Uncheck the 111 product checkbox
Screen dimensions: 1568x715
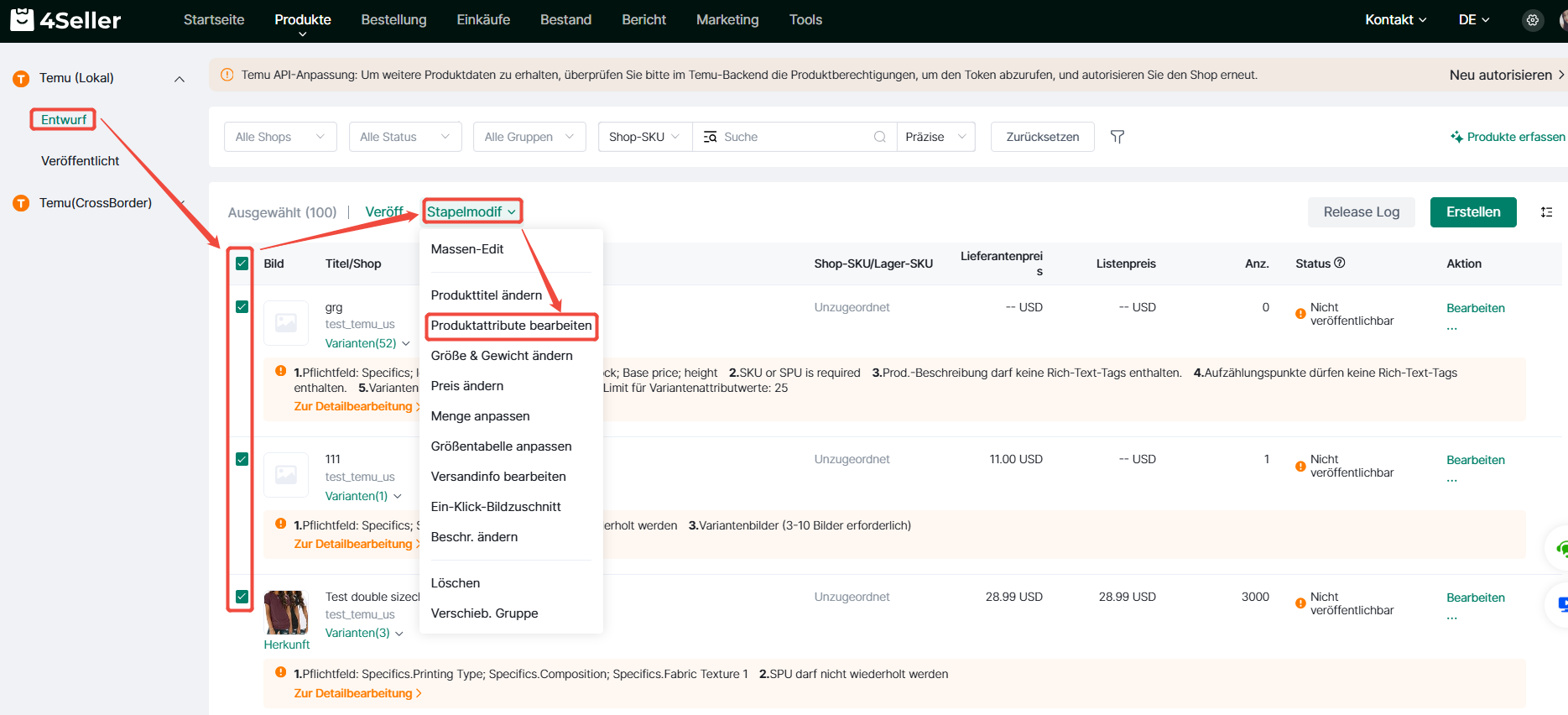point(242,459)
